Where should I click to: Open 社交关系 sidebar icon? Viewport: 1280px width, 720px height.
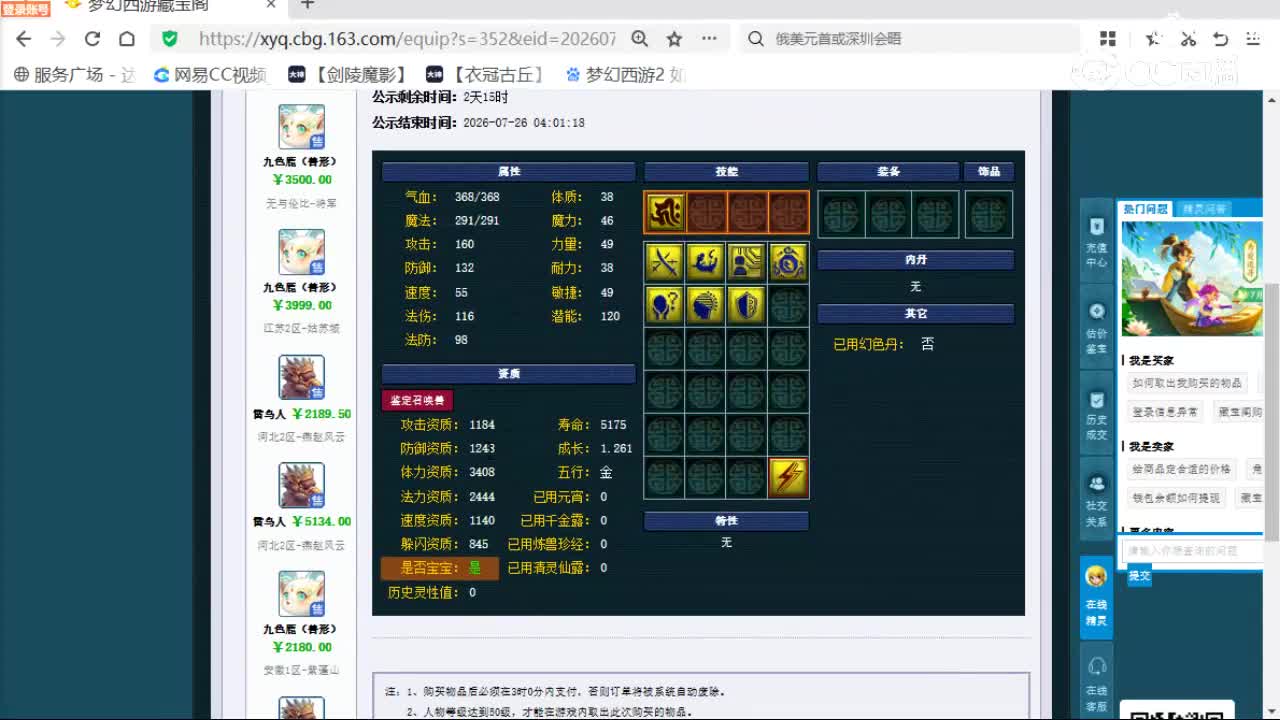tap(1096, 501)
